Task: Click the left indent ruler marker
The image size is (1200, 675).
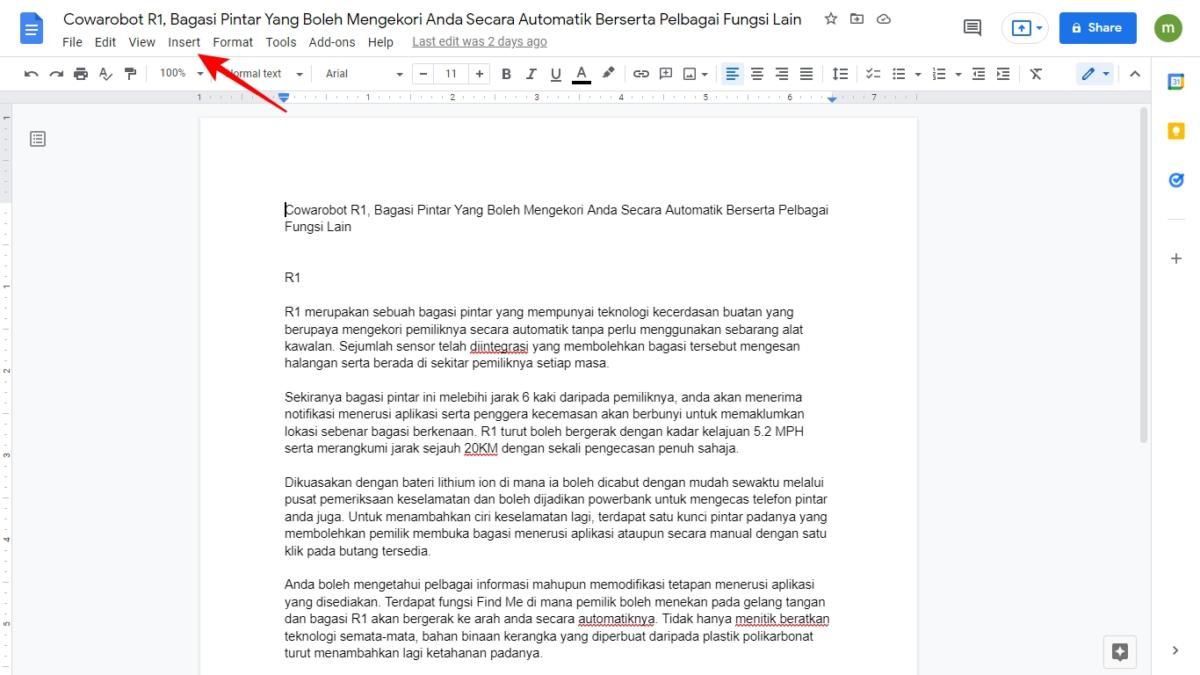Action: pyautogui.click(x=284, y=97)
